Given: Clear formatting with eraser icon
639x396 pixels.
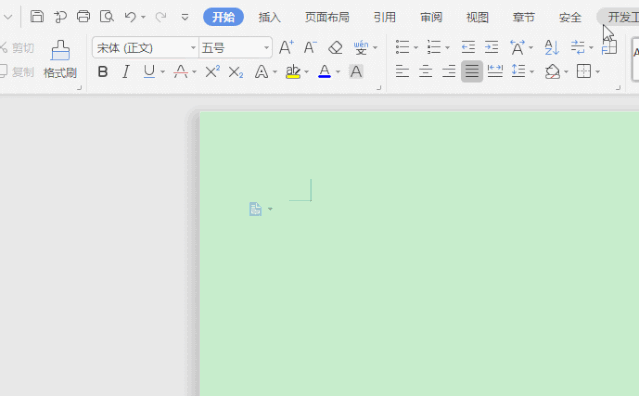Looking at the screenshot, I should pyautogui.click(x=335, y=48).
